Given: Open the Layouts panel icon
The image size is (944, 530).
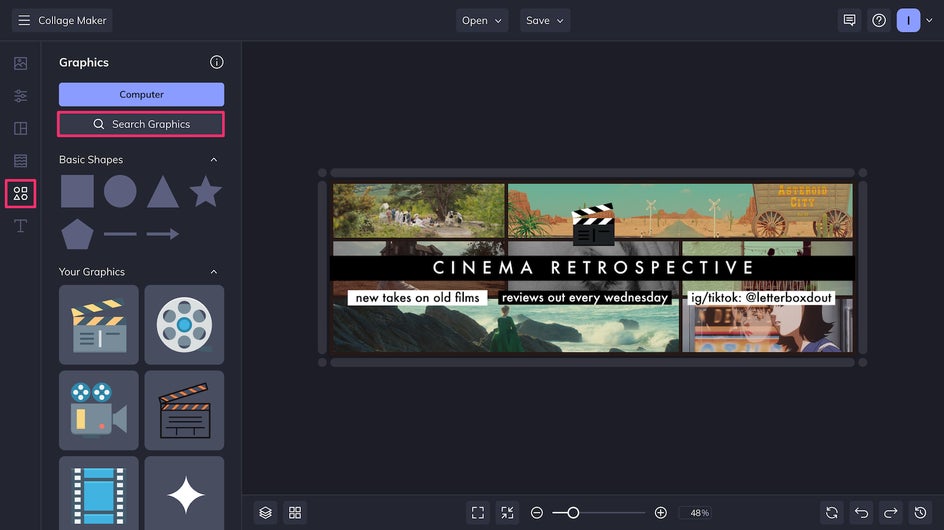Looking at the screenshot, I should click(20, 128).
